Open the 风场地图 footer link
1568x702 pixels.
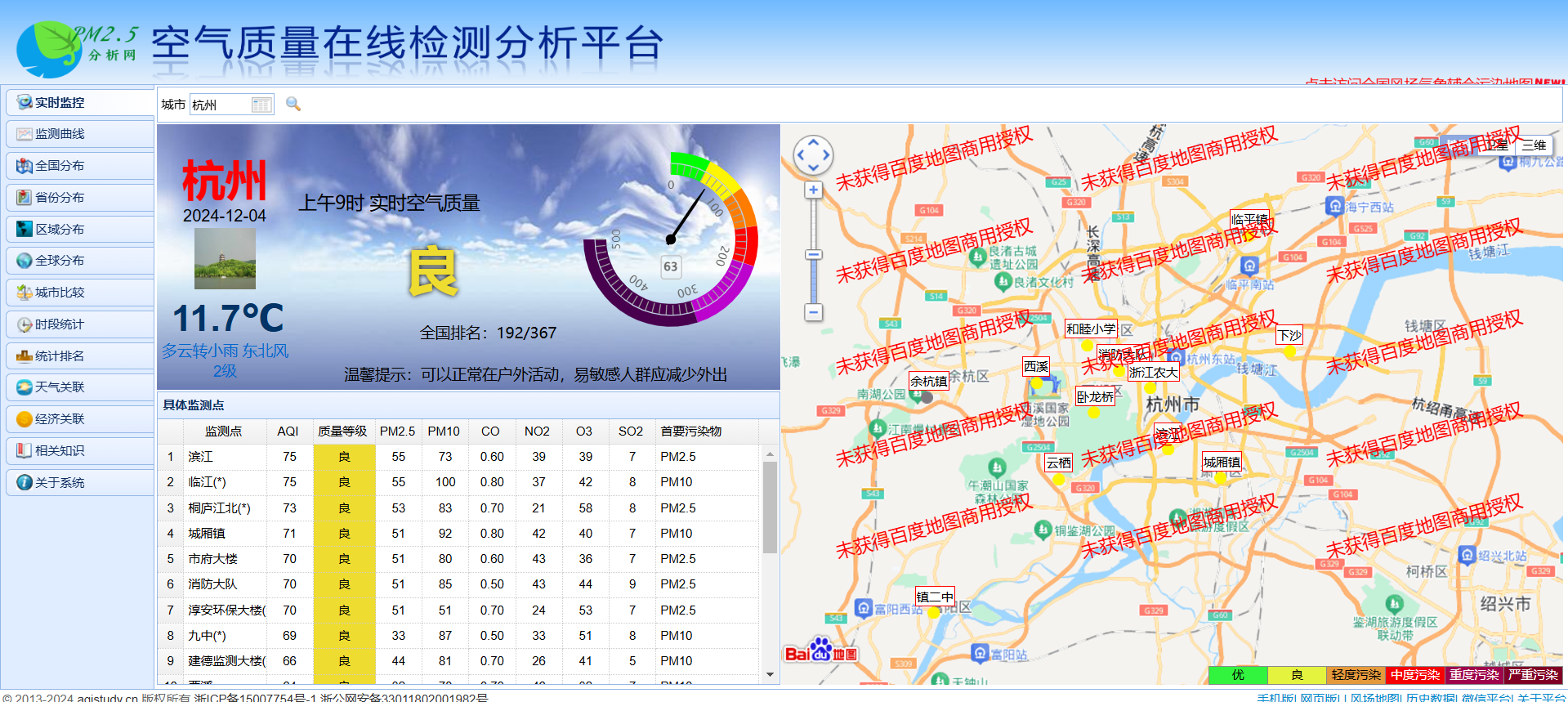click(1374, 697)
